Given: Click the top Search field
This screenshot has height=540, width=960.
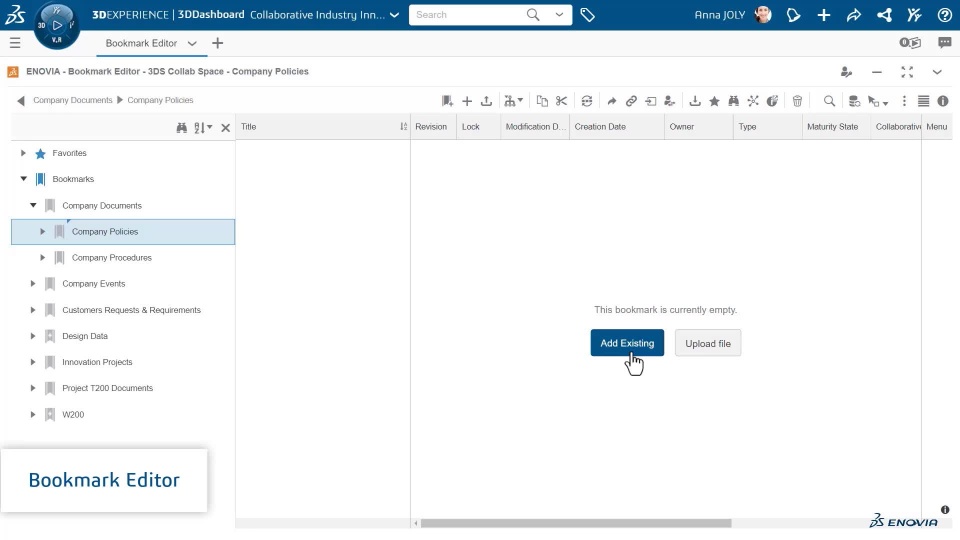Looking at the screenshot, I should pyautogui.click(x=467, y=15).
